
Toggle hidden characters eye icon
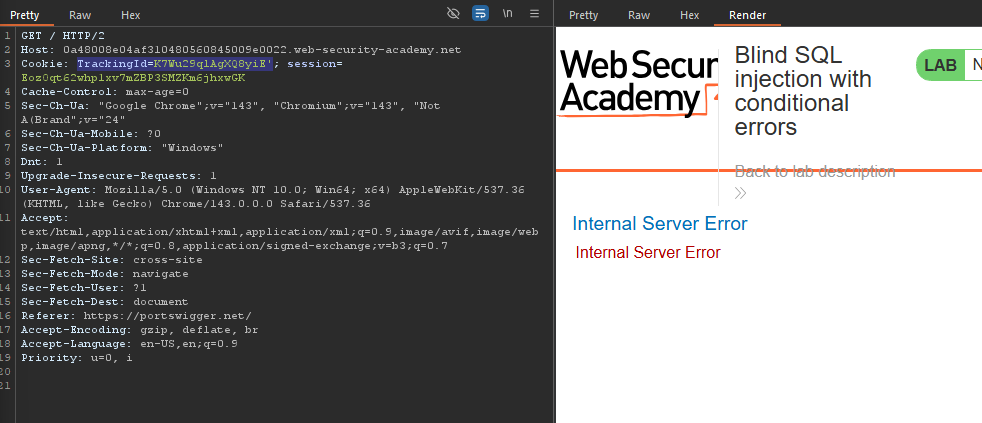click(453, 13)
